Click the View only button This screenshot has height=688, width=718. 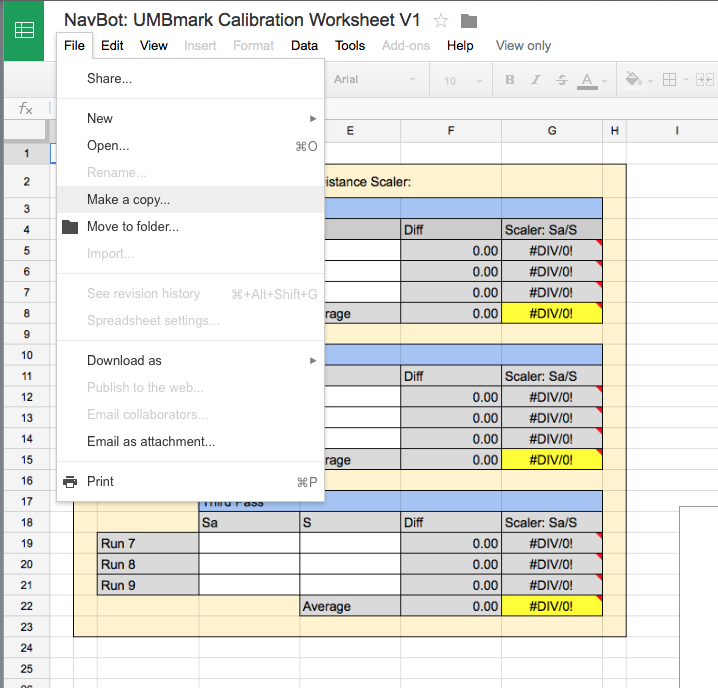click(x=523, y=45)
